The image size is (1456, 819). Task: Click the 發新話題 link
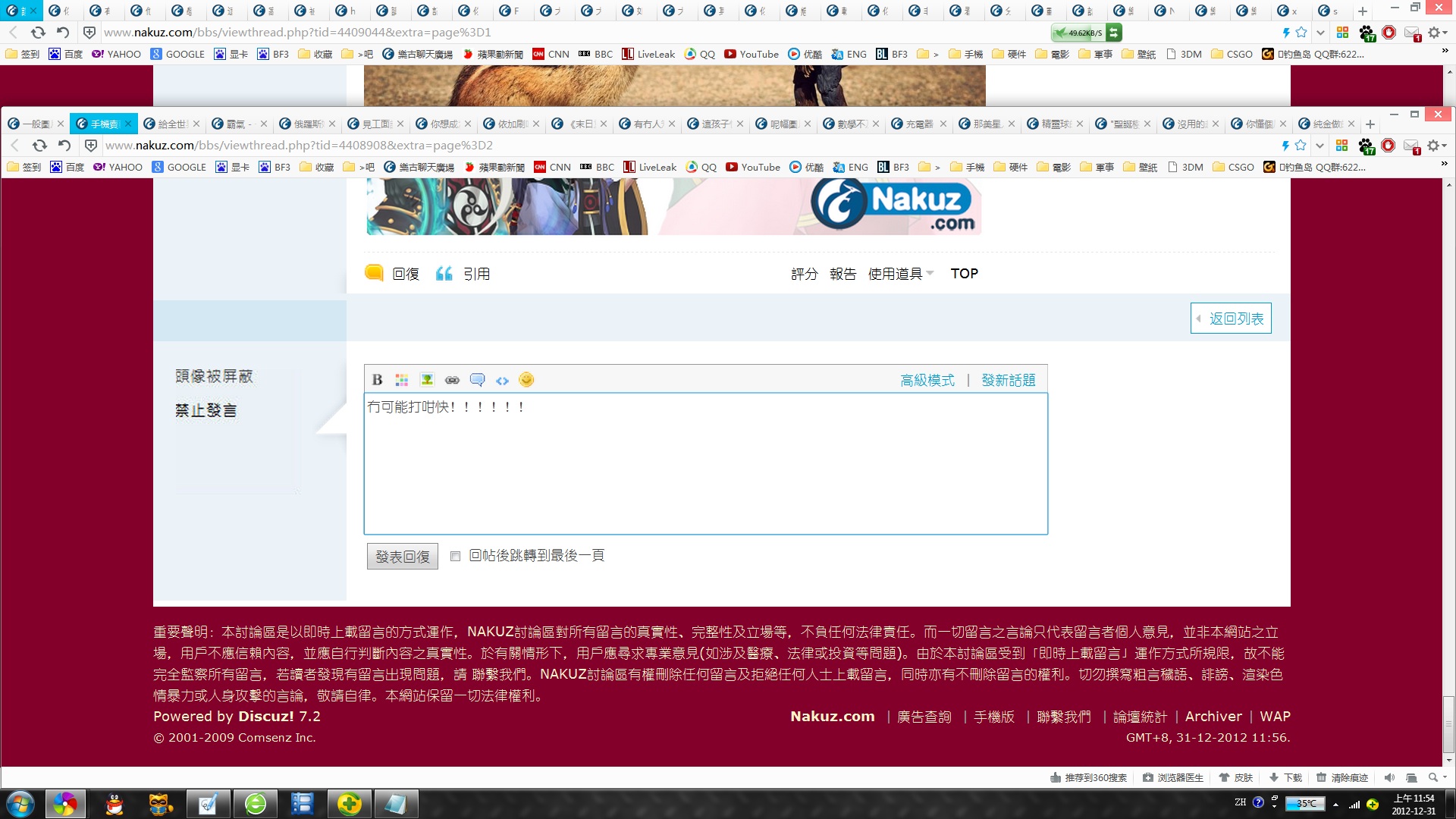pyautogui.click(x=1009, y=380)
